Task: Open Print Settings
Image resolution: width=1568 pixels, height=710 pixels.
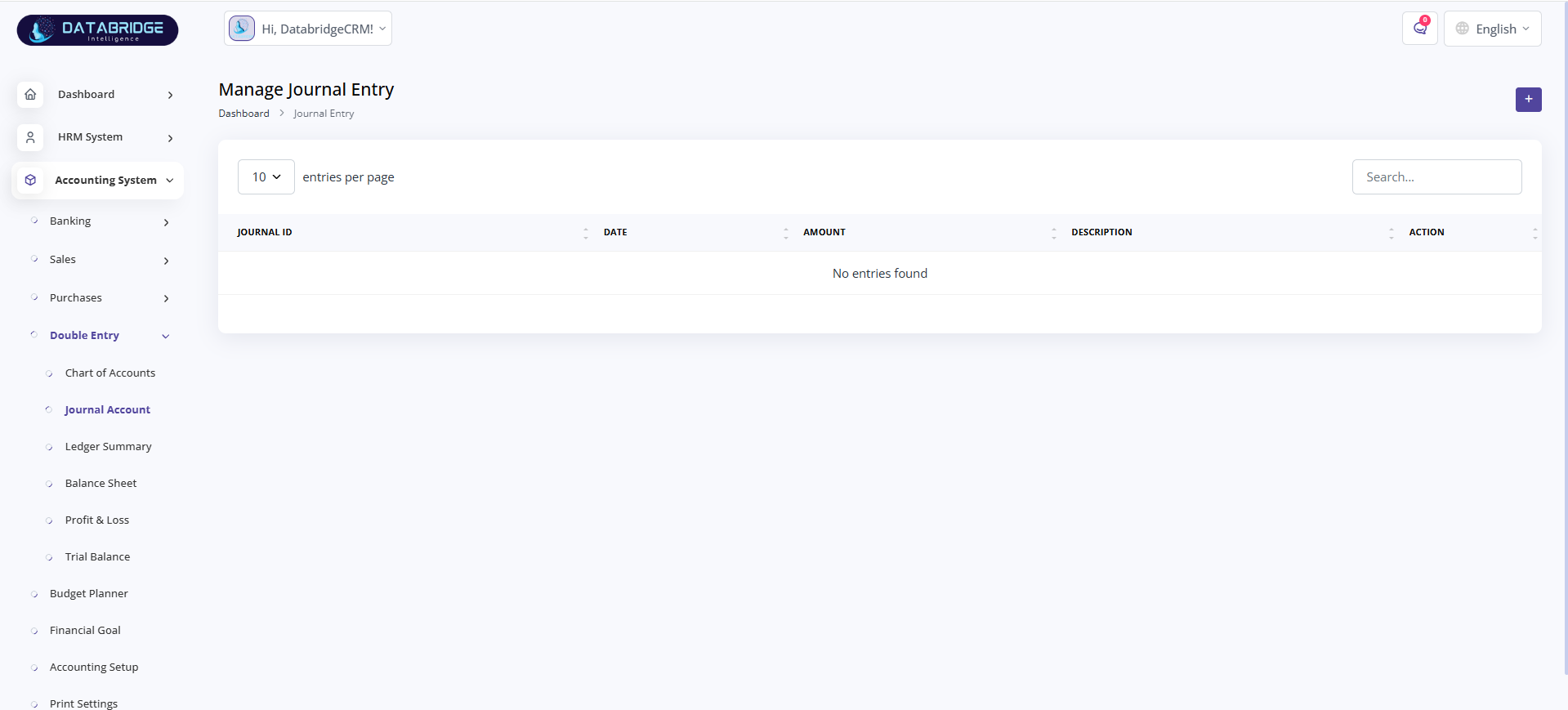Action: pos(83,703)
